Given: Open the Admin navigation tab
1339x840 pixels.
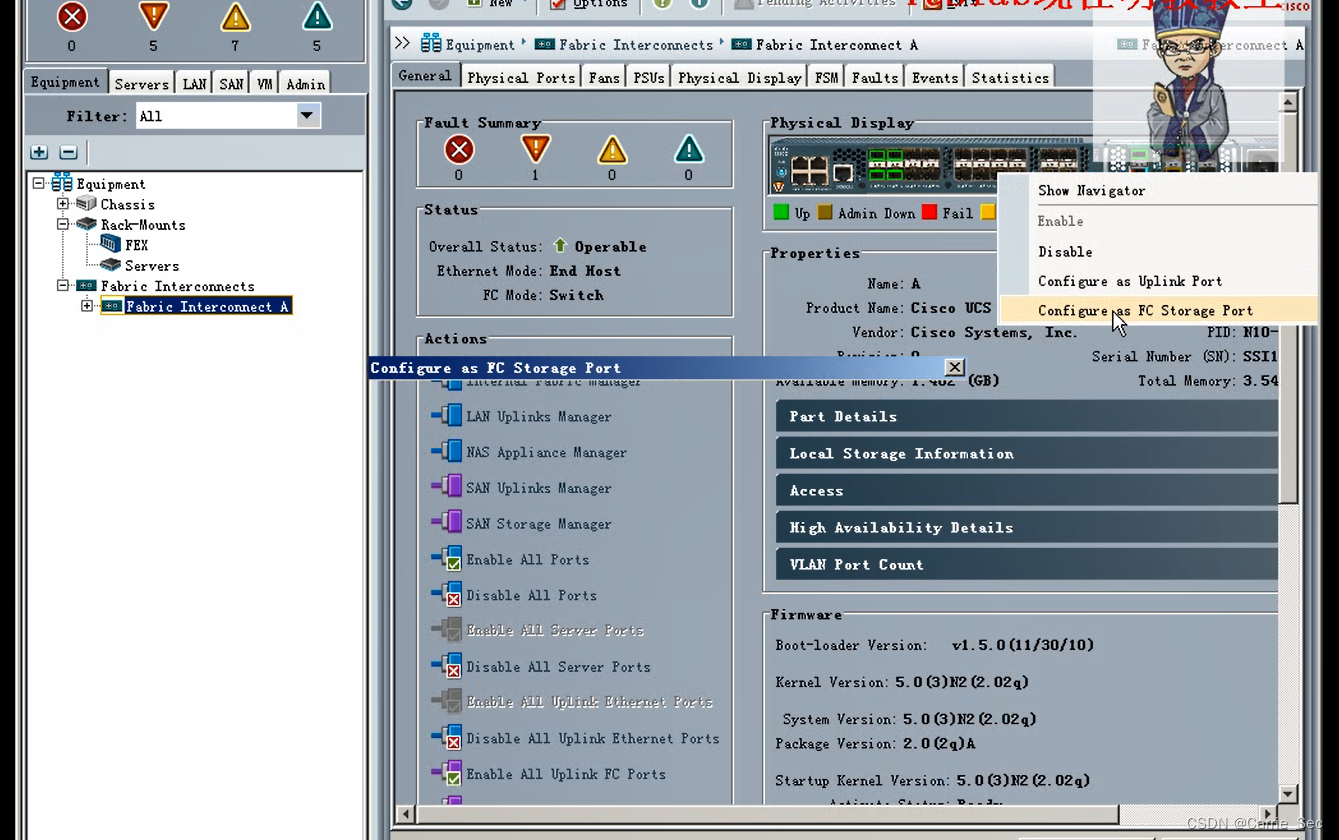Looking at the screenshot, I should tap(305, 84).
